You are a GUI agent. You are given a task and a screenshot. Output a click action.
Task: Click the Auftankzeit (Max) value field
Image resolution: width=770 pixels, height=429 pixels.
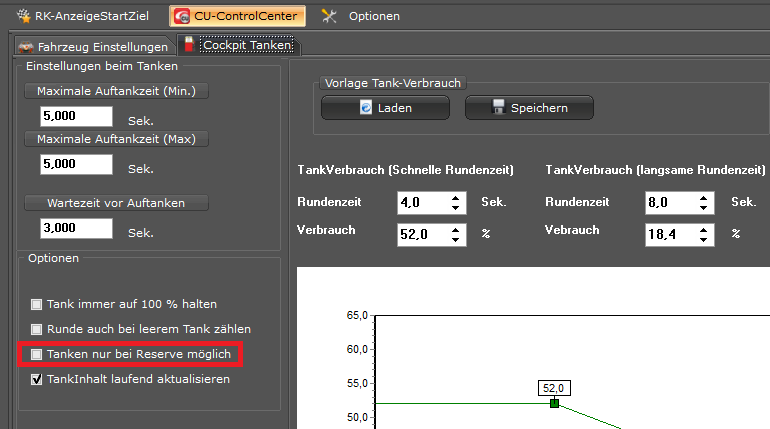pos(76,164)
